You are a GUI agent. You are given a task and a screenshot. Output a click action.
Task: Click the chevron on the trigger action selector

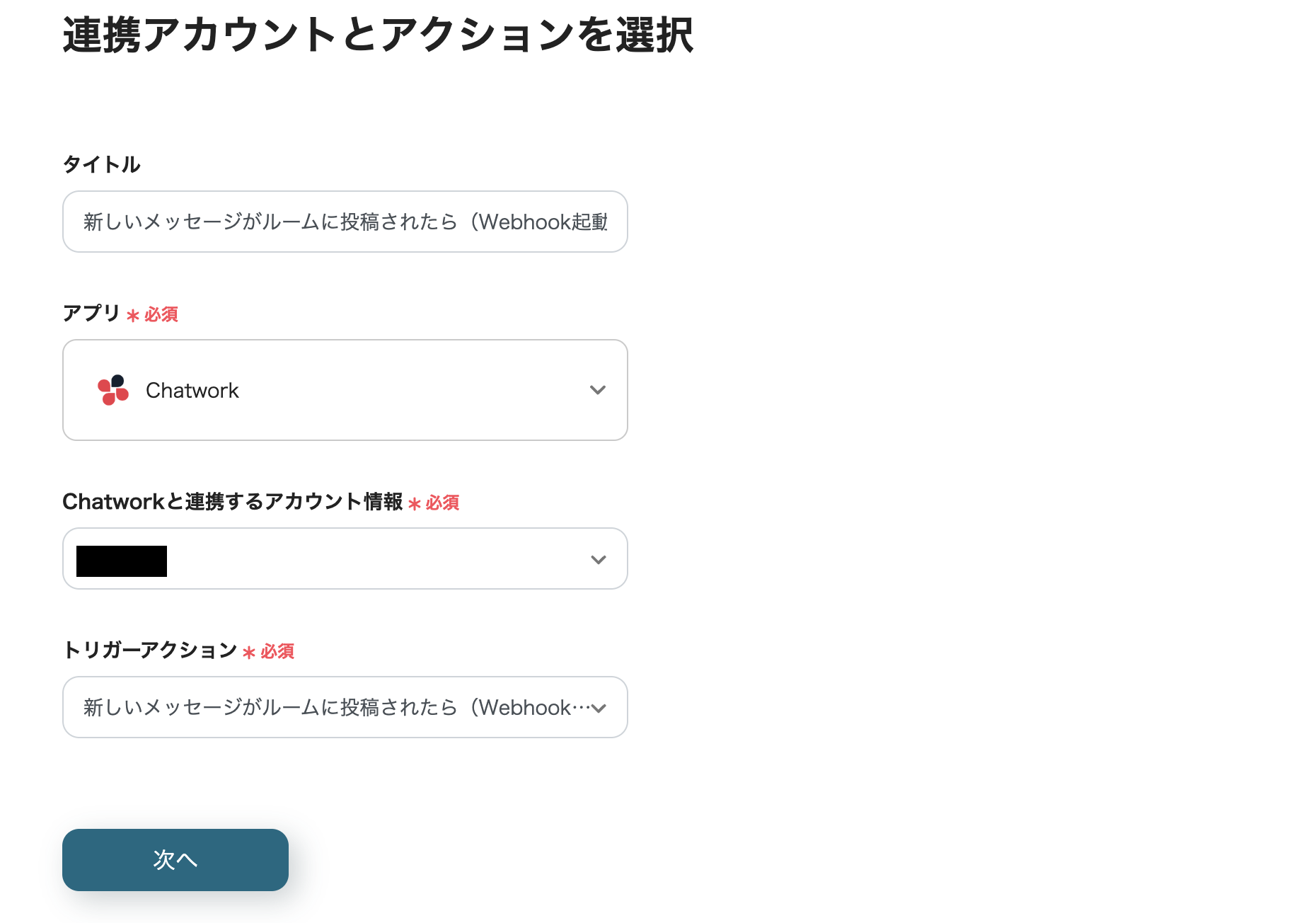tap(598, 707)
